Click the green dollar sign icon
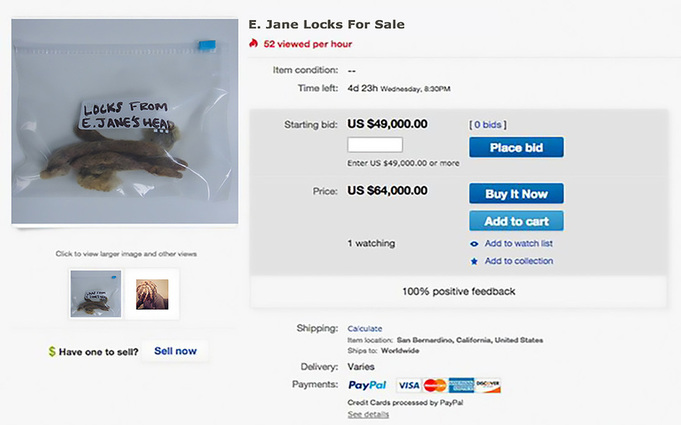The image size is (681, 425). tap(51, 352)
